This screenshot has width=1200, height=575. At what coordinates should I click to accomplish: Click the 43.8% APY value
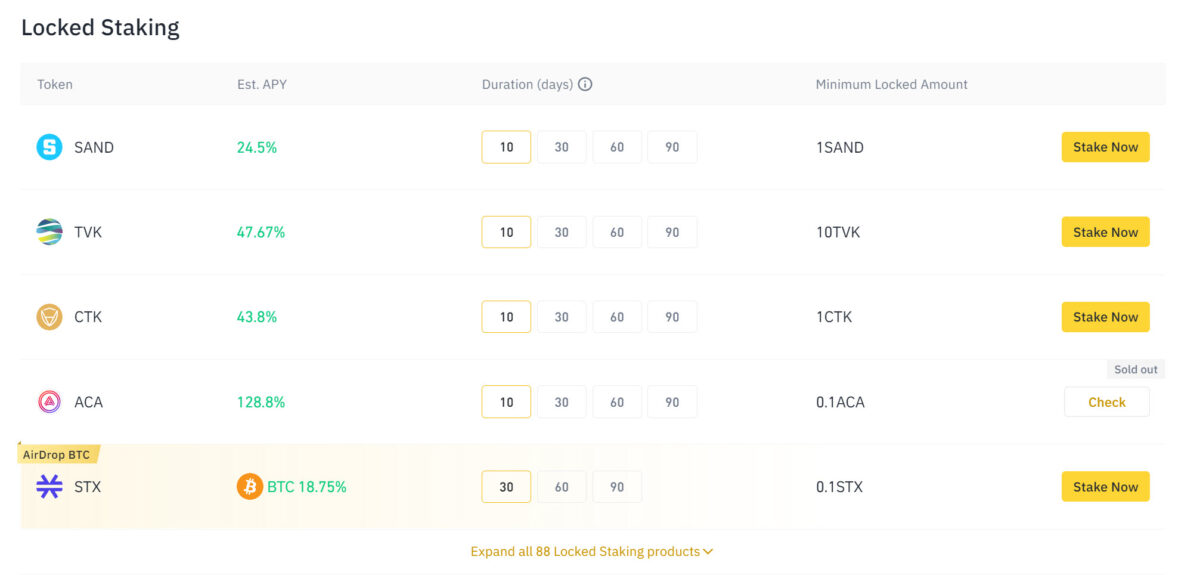[x=257, y=317]
